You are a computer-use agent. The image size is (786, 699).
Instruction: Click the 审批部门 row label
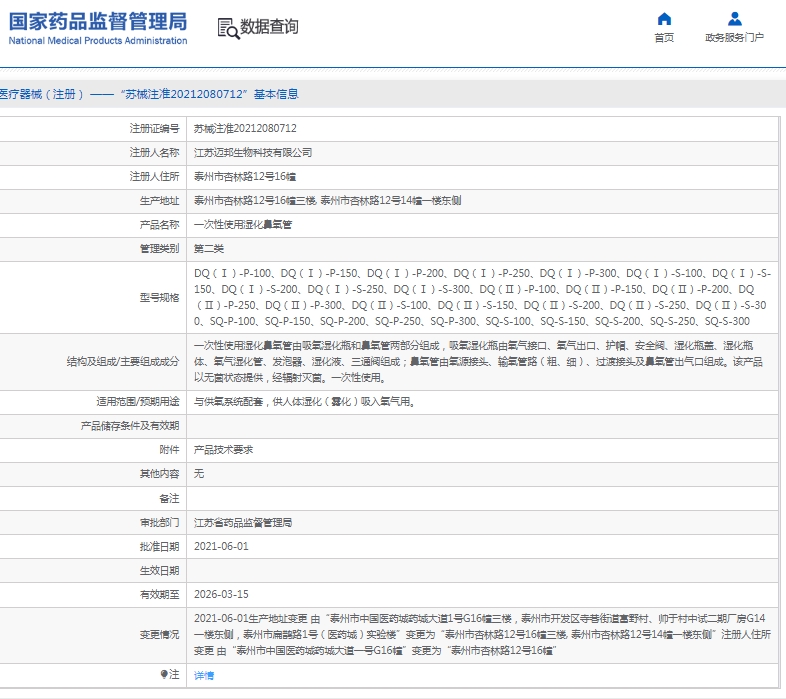tap(159, 522)
